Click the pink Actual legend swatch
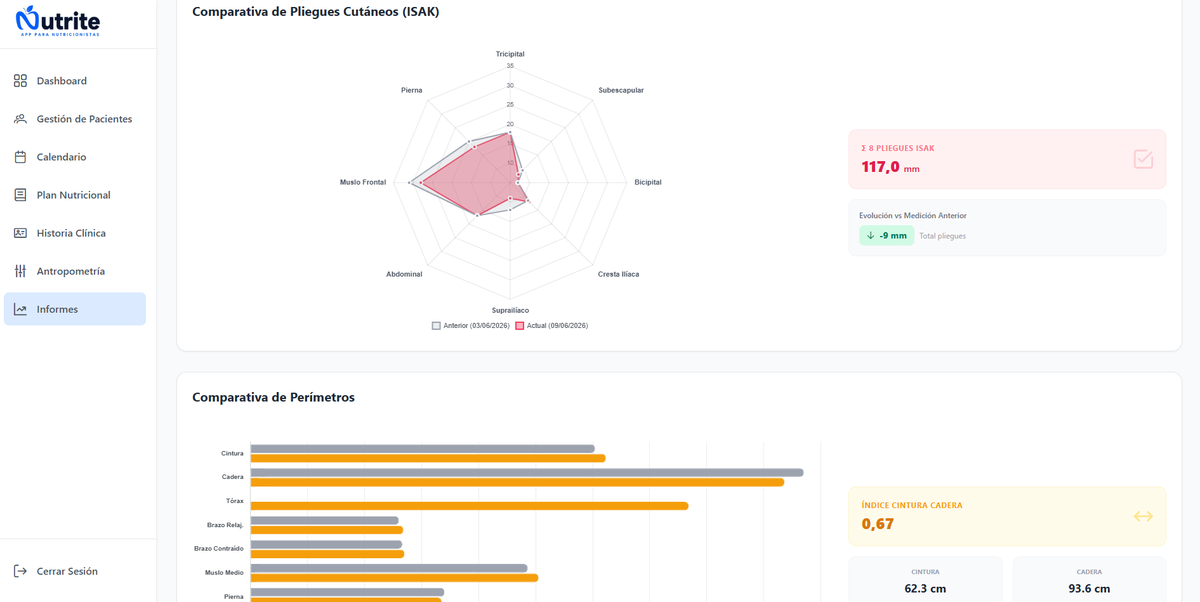The width and height of the screenshot is (1200, 602). point(520,326)
